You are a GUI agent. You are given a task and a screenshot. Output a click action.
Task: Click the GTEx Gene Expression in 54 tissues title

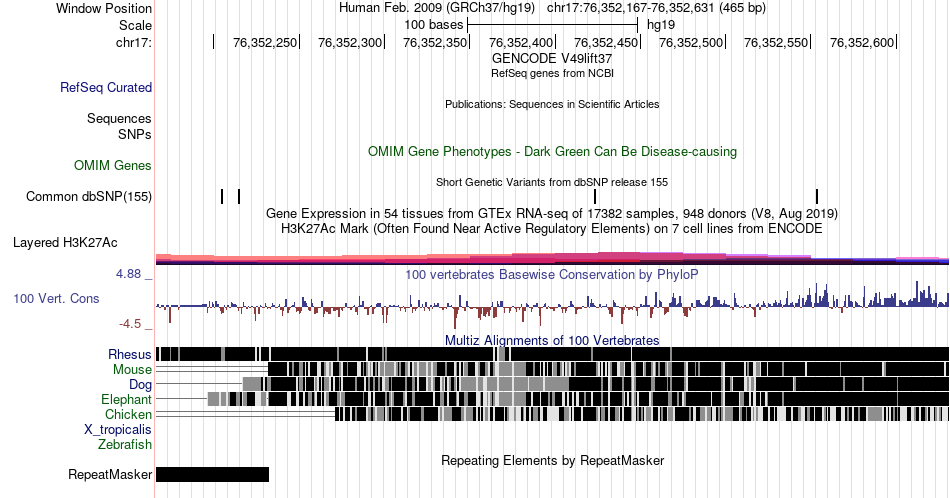(x=552, y=213)
